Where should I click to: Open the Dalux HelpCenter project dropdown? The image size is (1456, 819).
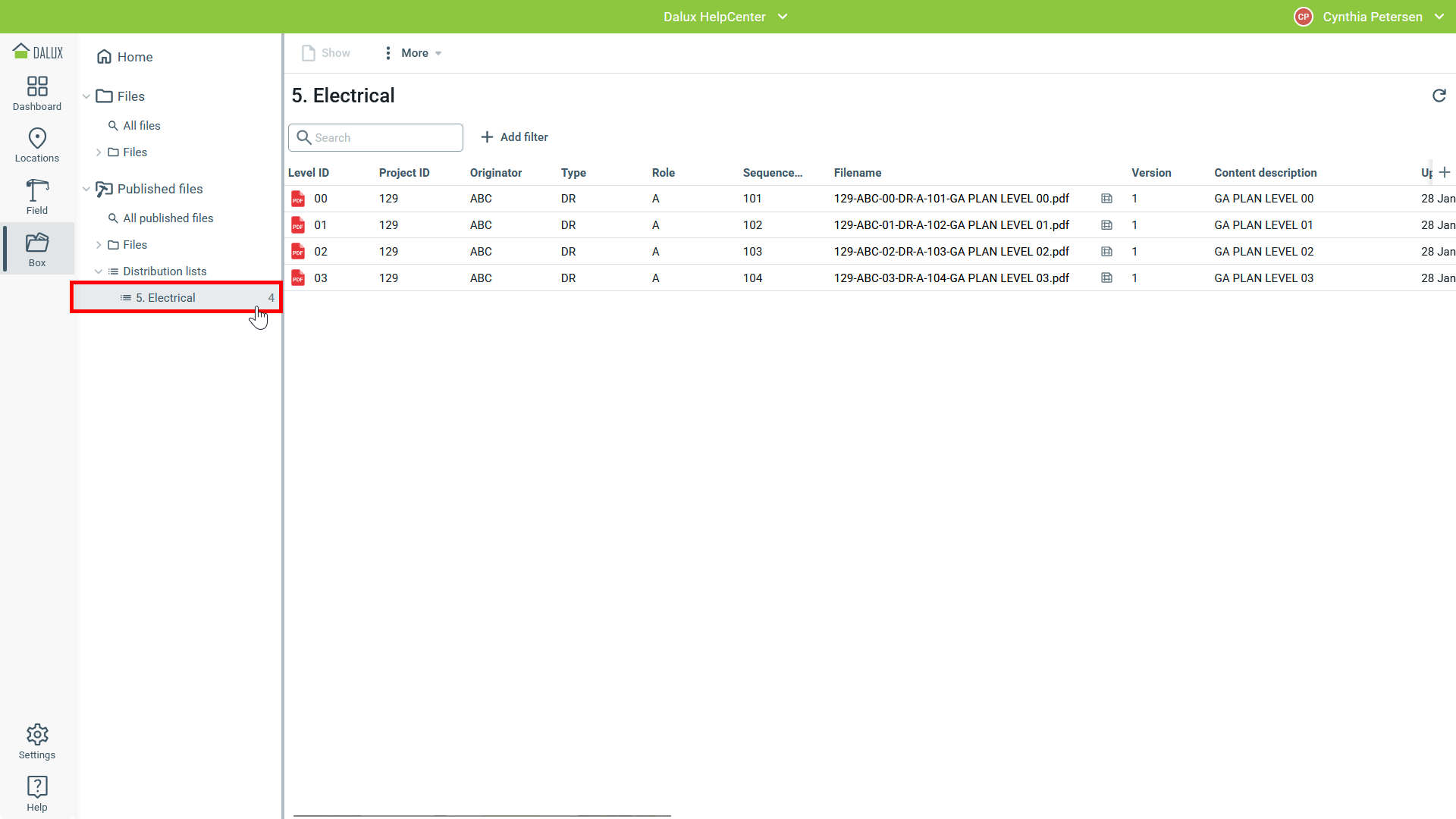[x=725, y=17]
